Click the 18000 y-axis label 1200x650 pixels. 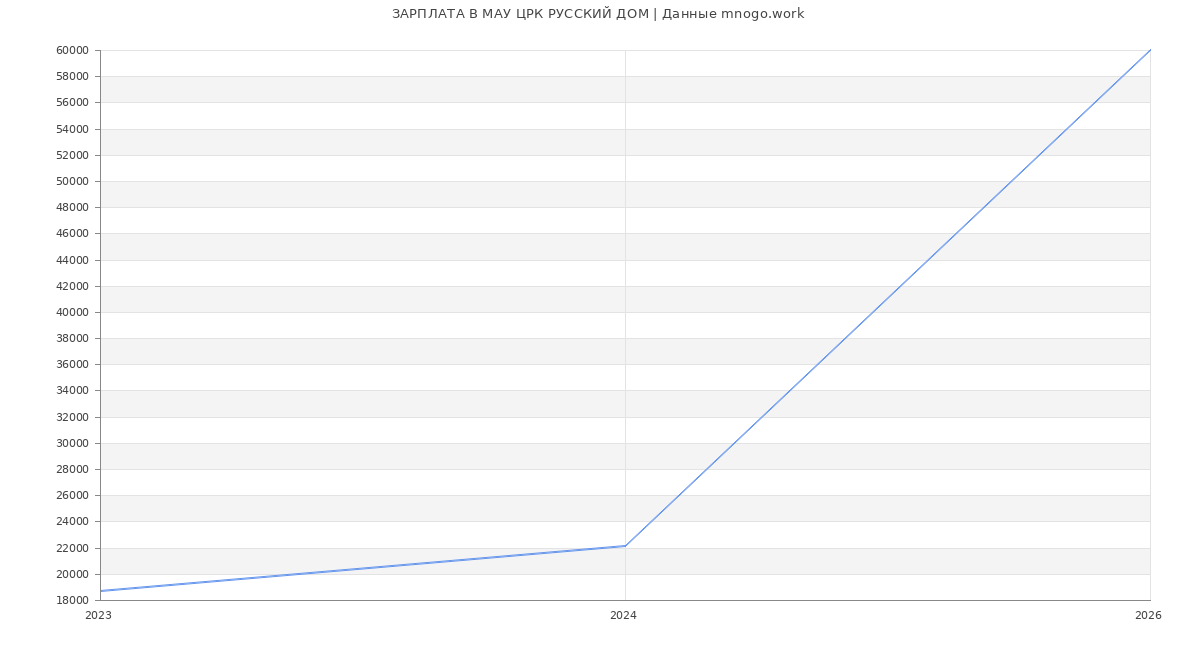tap(72, 600)
